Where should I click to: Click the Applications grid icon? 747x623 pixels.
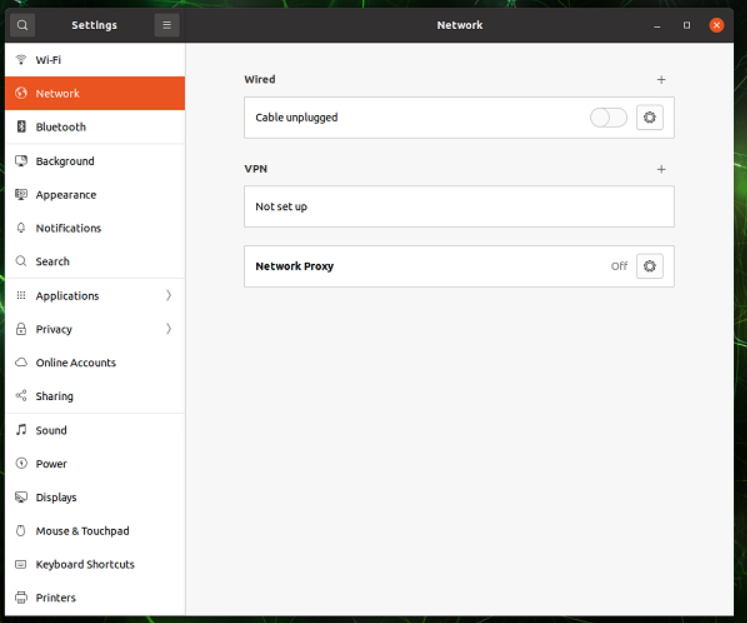[x=21, y=295]
